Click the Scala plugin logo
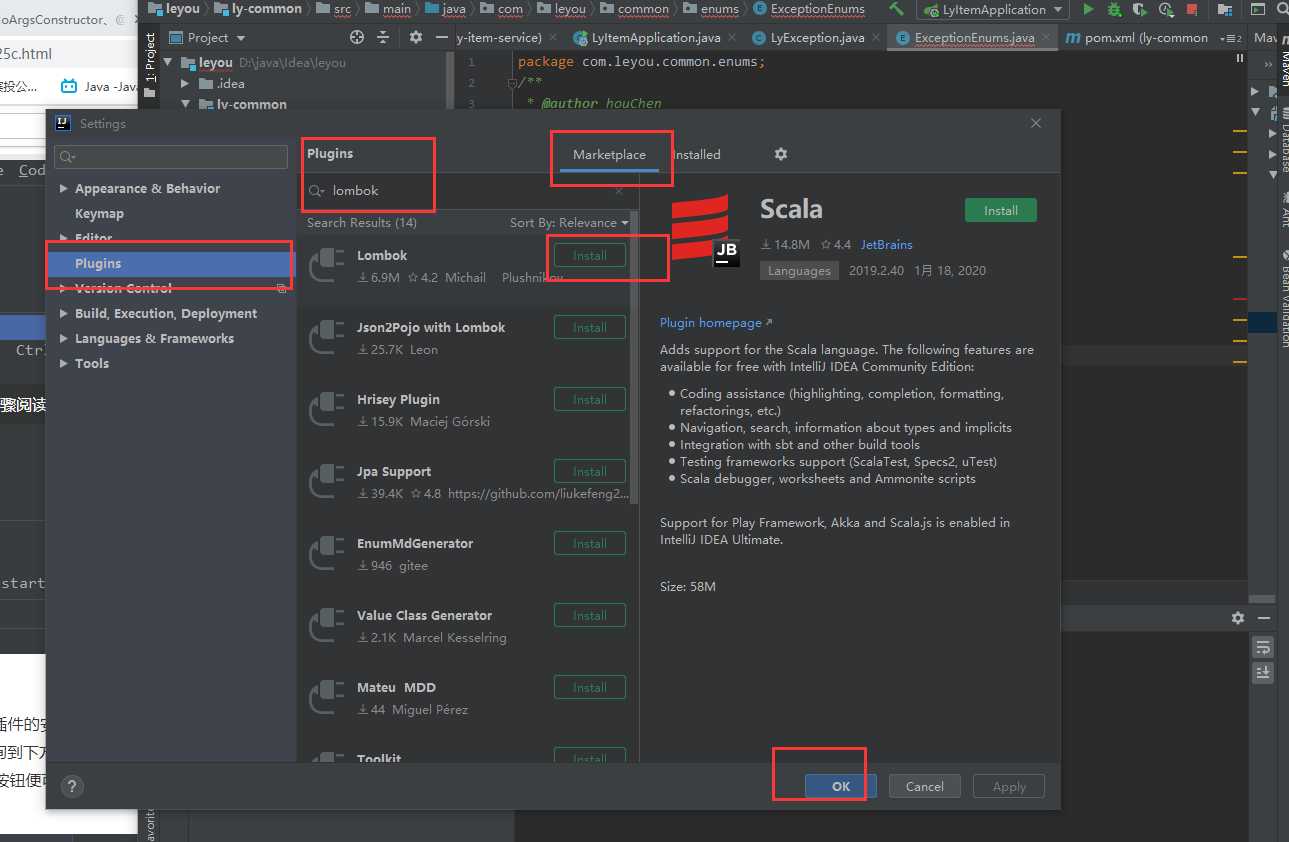 click(x=706, y=232)
